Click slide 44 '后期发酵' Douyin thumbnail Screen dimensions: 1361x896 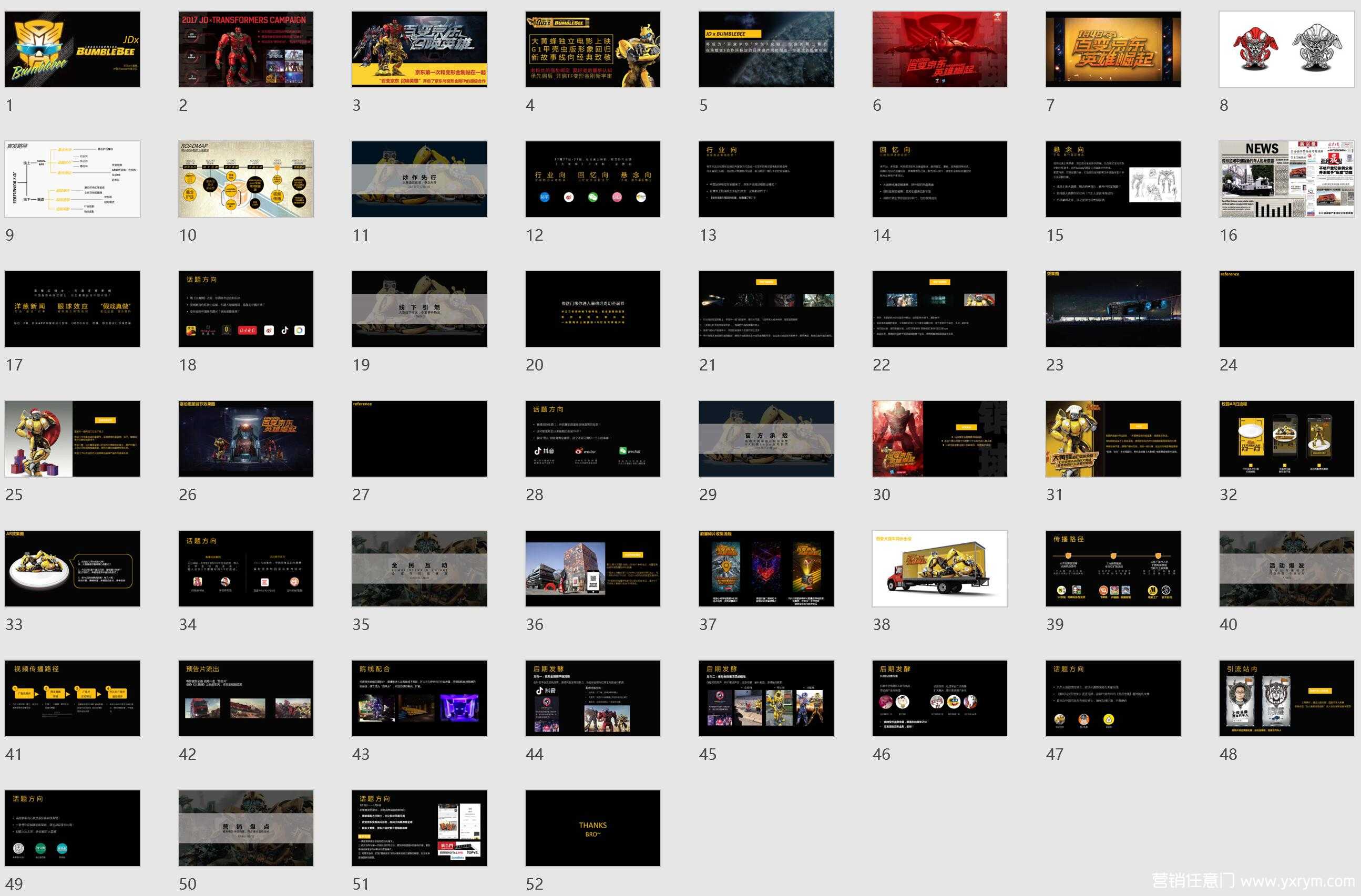593,698
